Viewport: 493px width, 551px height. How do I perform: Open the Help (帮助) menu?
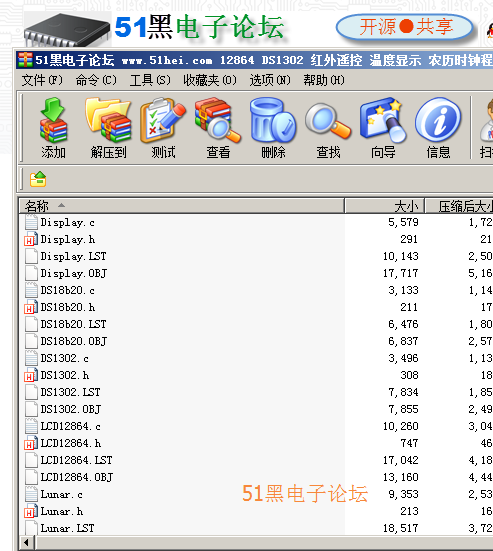coord(324,80)
